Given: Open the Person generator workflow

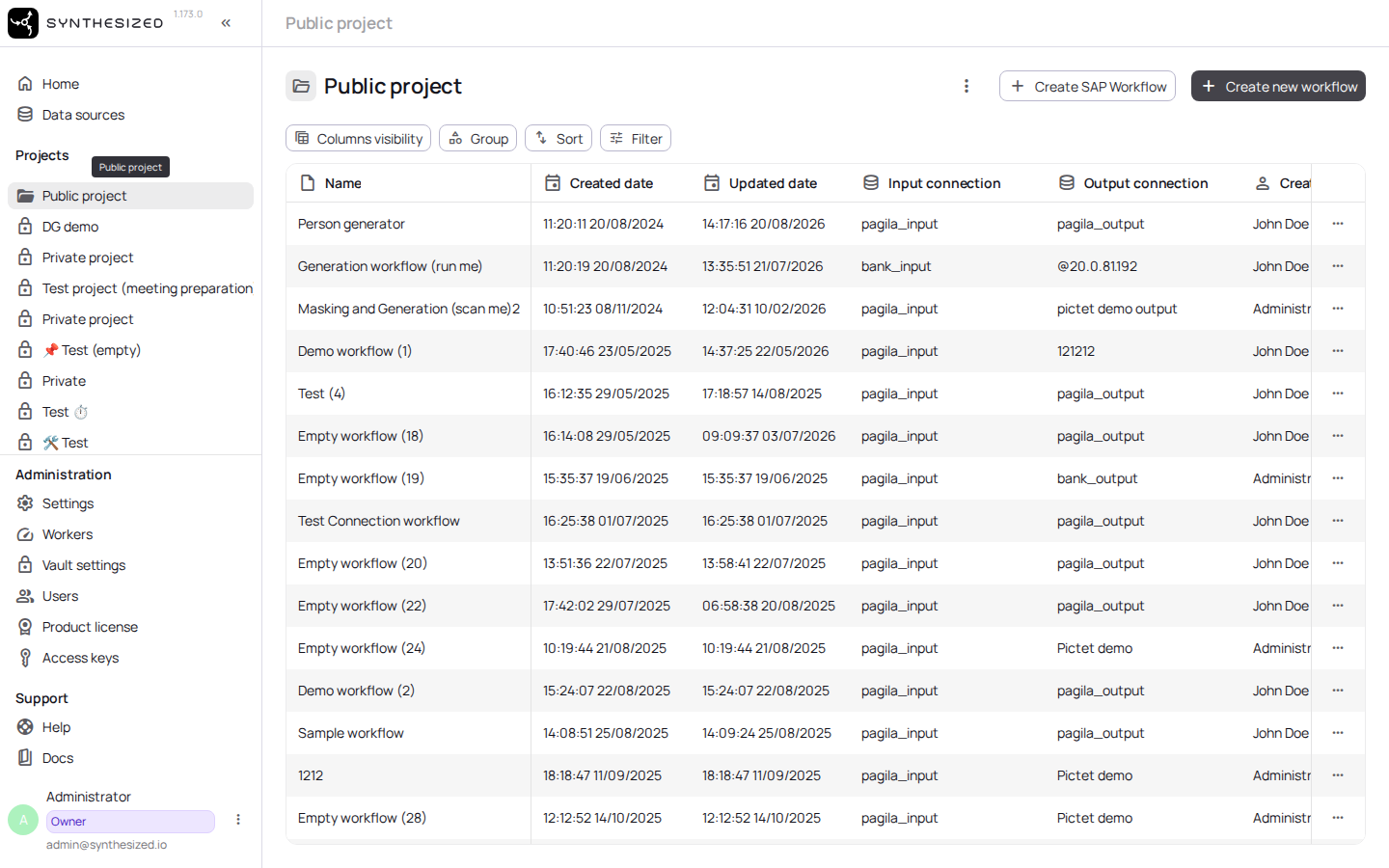Looking at the screenshot, I should coord(351,224).
